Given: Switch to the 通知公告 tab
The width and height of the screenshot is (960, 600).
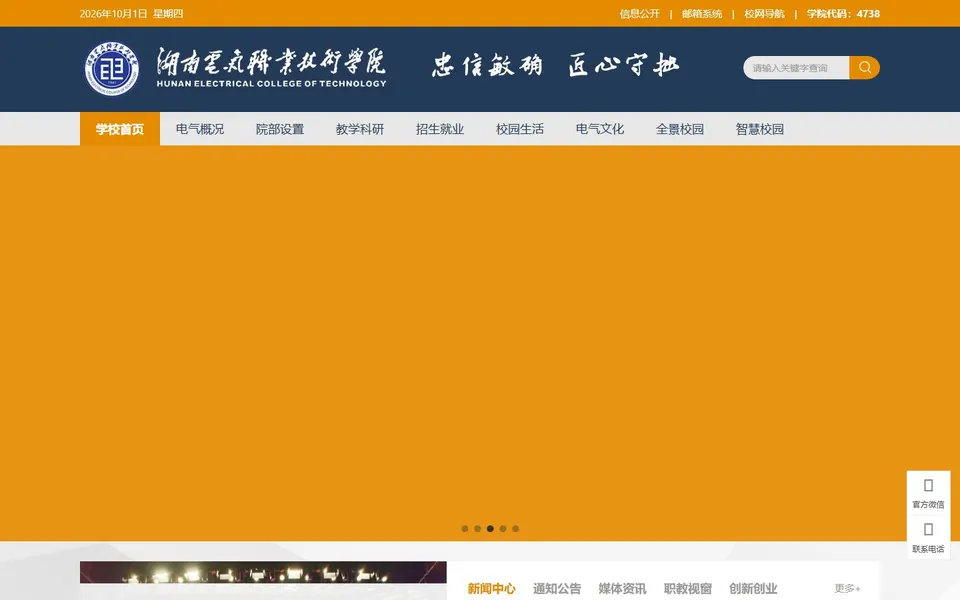Looking at the screenshot, I should (557, 588).
